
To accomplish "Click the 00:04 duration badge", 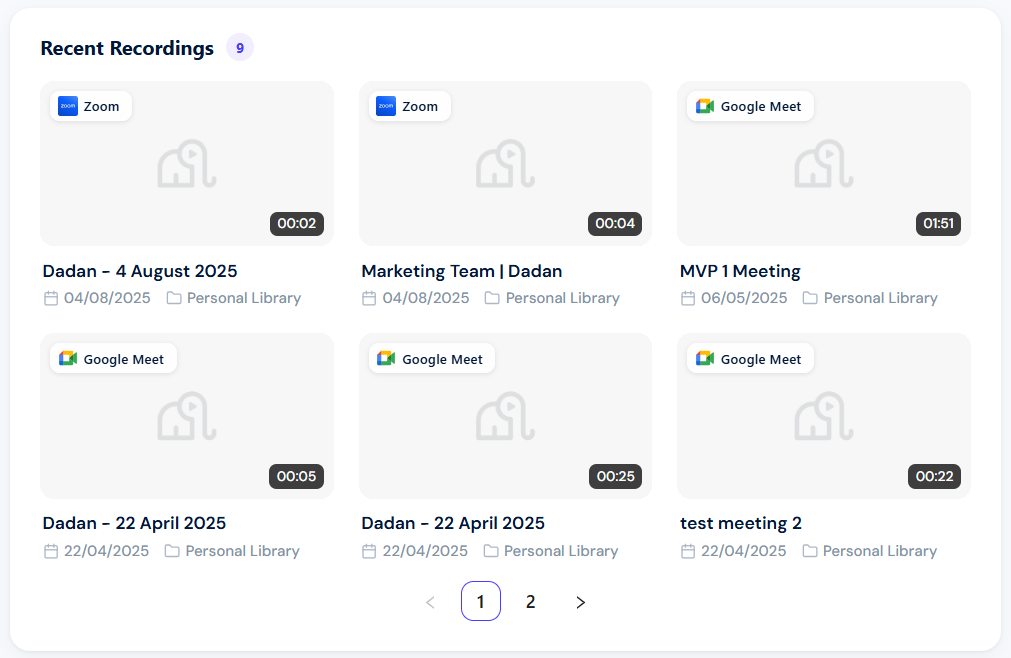I will pos(615,224).
